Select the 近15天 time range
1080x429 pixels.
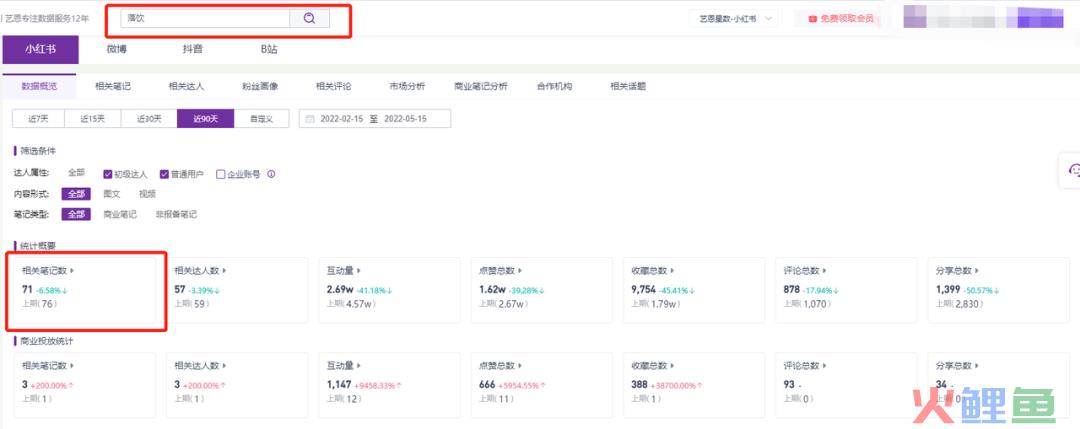[x=93, y=118]
